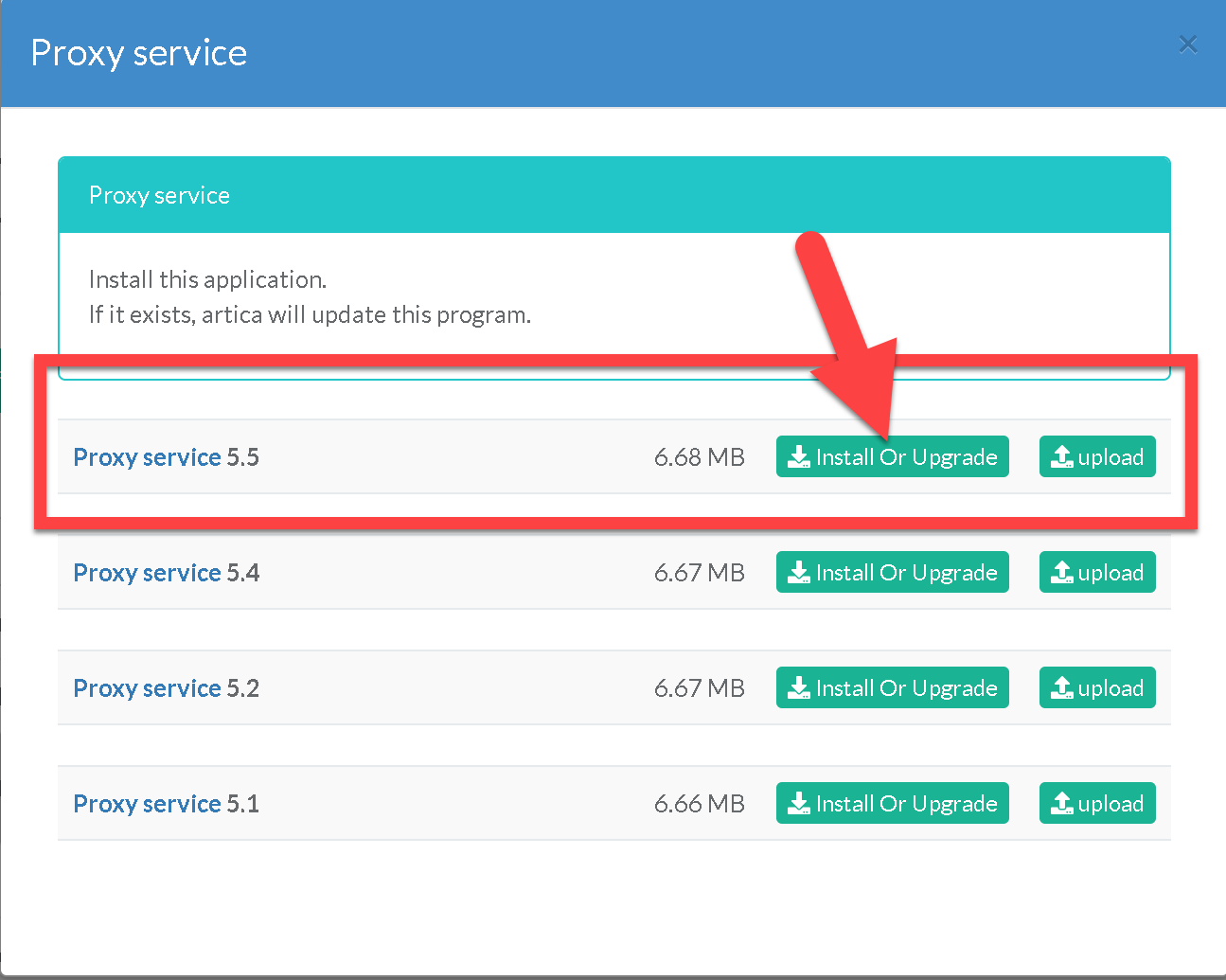Screen dimensions: 1226x980
Task: Select the Proxy service 5.1 link
Action: click(x=166, y=804)
